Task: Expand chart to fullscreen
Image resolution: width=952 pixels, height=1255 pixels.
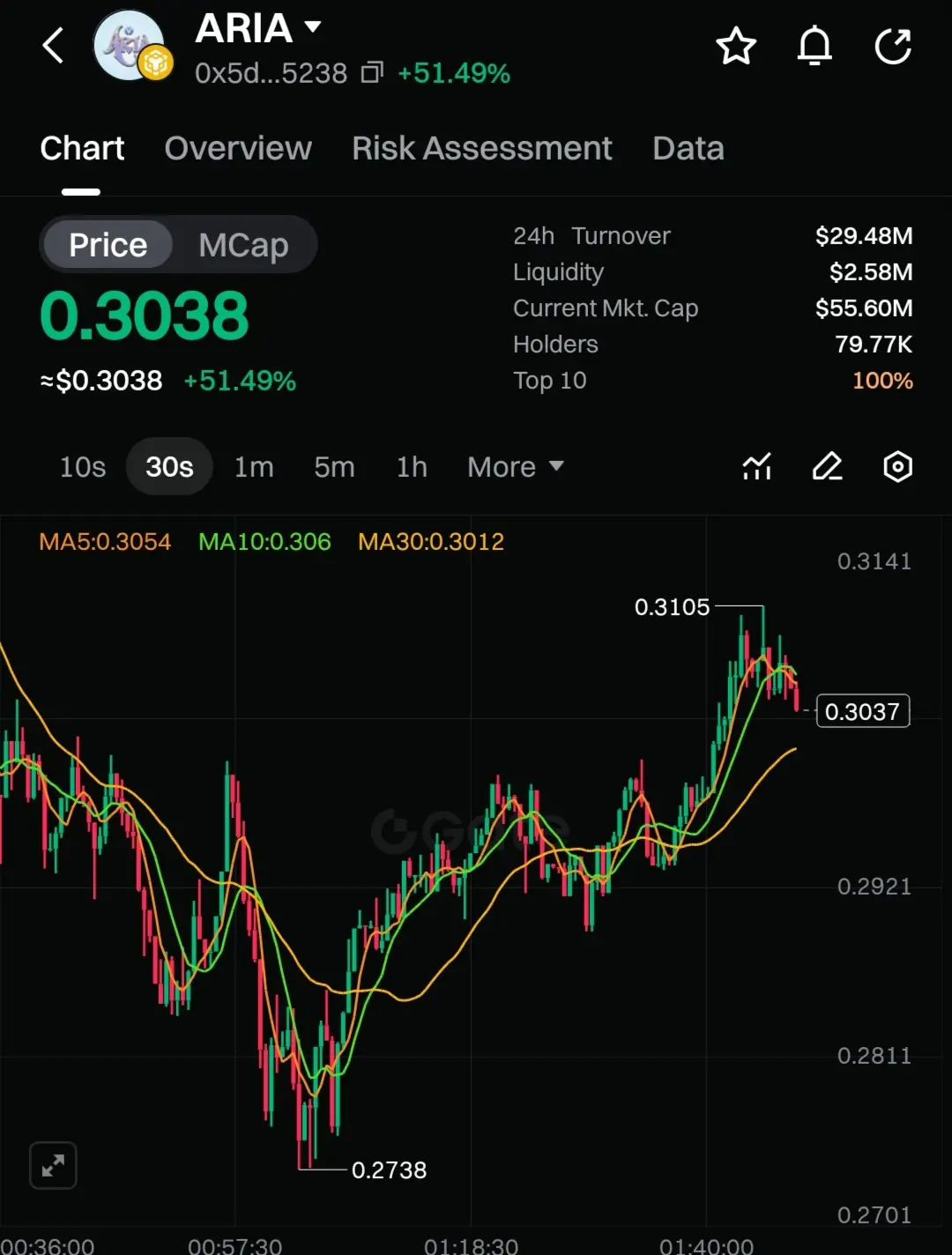Action: (x=53, y=1165)
